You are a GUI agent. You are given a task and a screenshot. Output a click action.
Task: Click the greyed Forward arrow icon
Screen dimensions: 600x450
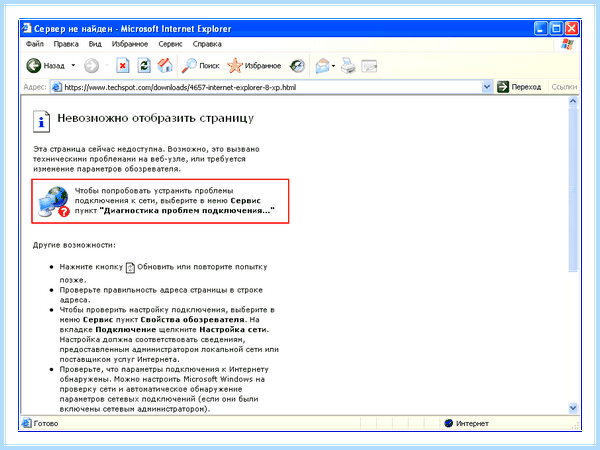(91, 65)
